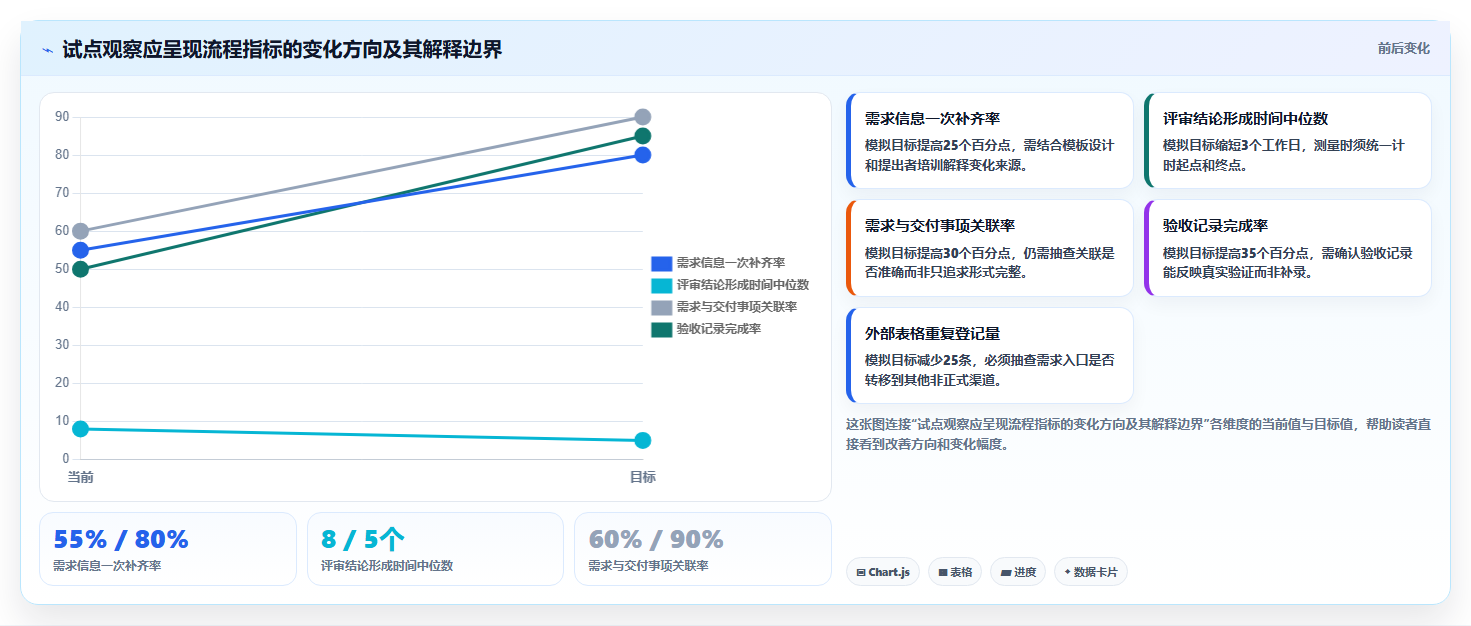Open the 外部表格重复登记量 description card

coord(989,355)
